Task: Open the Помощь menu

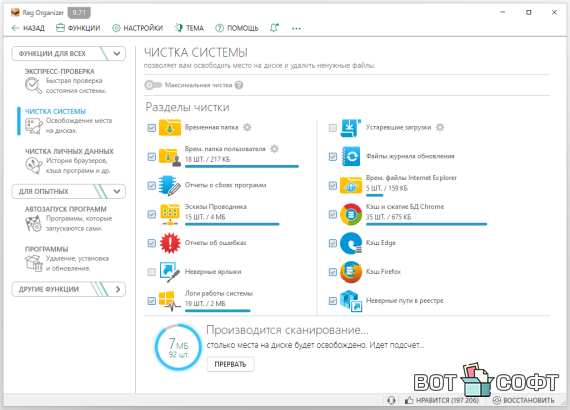Action: [237, 28]
